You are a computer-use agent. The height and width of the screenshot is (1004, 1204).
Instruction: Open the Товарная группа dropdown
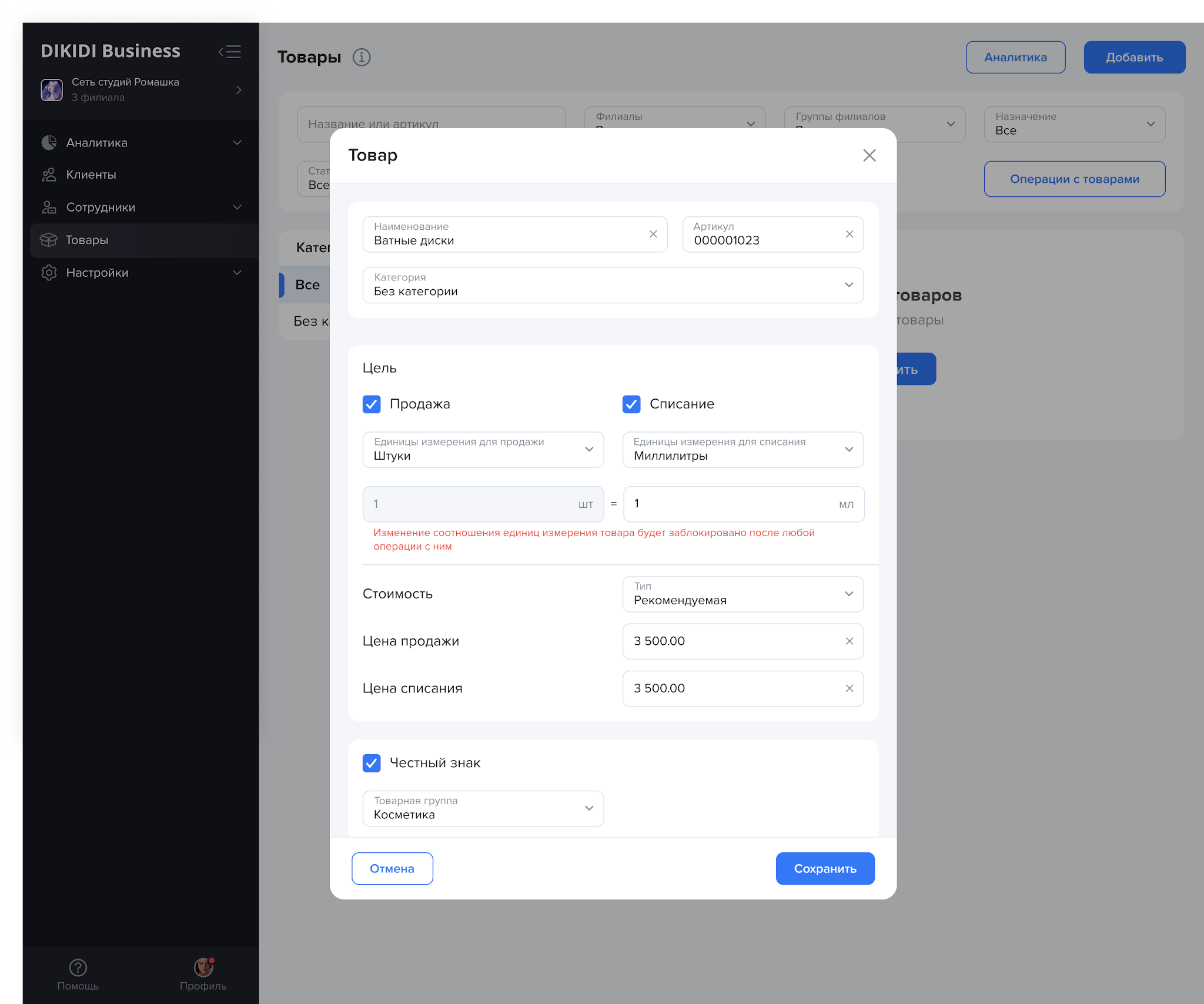[483, 809]
